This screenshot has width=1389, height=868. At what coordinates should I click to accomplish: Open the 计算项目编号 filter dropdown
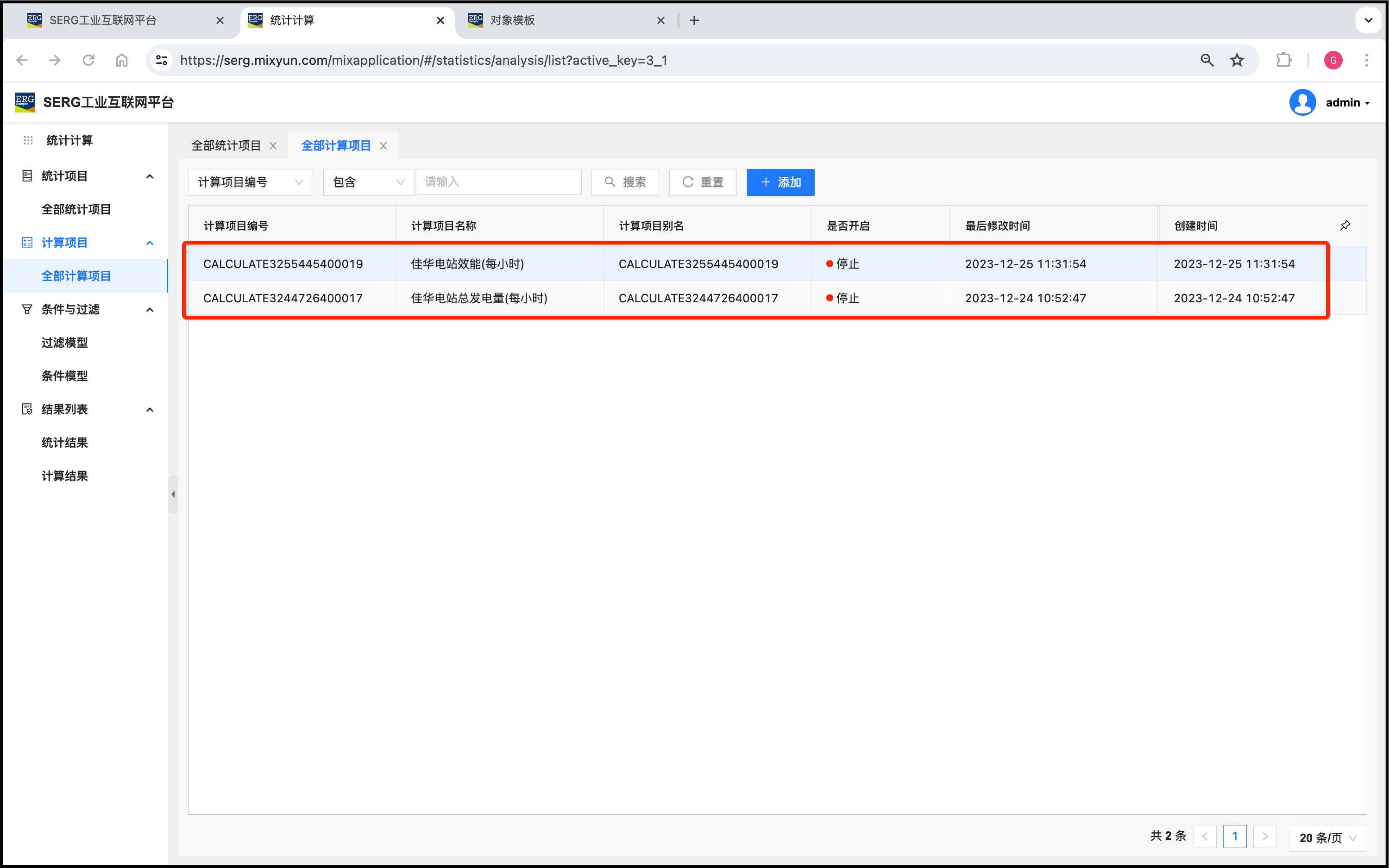click(250, 182)
